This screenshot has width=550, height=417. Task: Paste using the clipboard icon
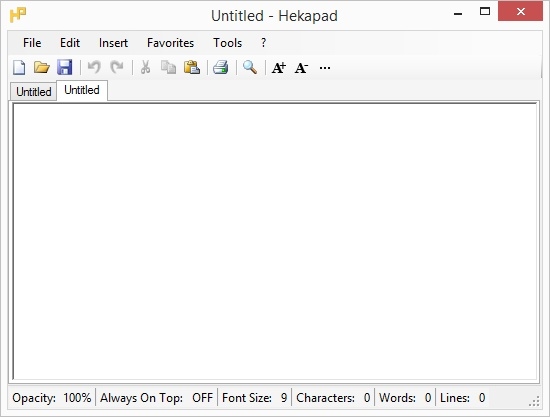(x=192, y=67)
